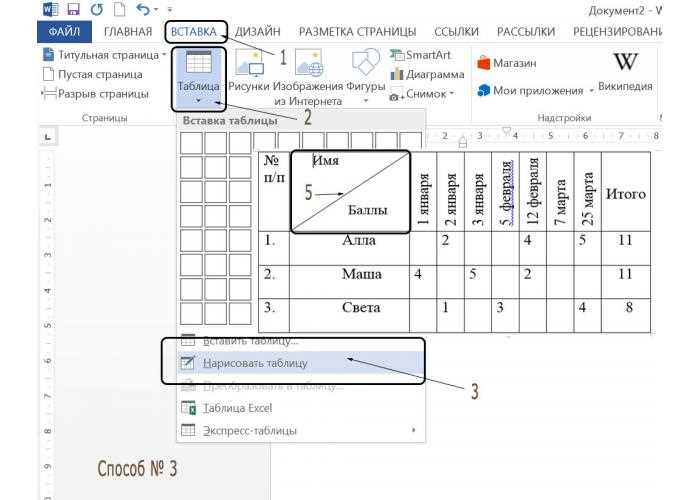The width and height of the screenshot is (700, 500).
Task: Click the Итого column header
Action: (625, 194)
